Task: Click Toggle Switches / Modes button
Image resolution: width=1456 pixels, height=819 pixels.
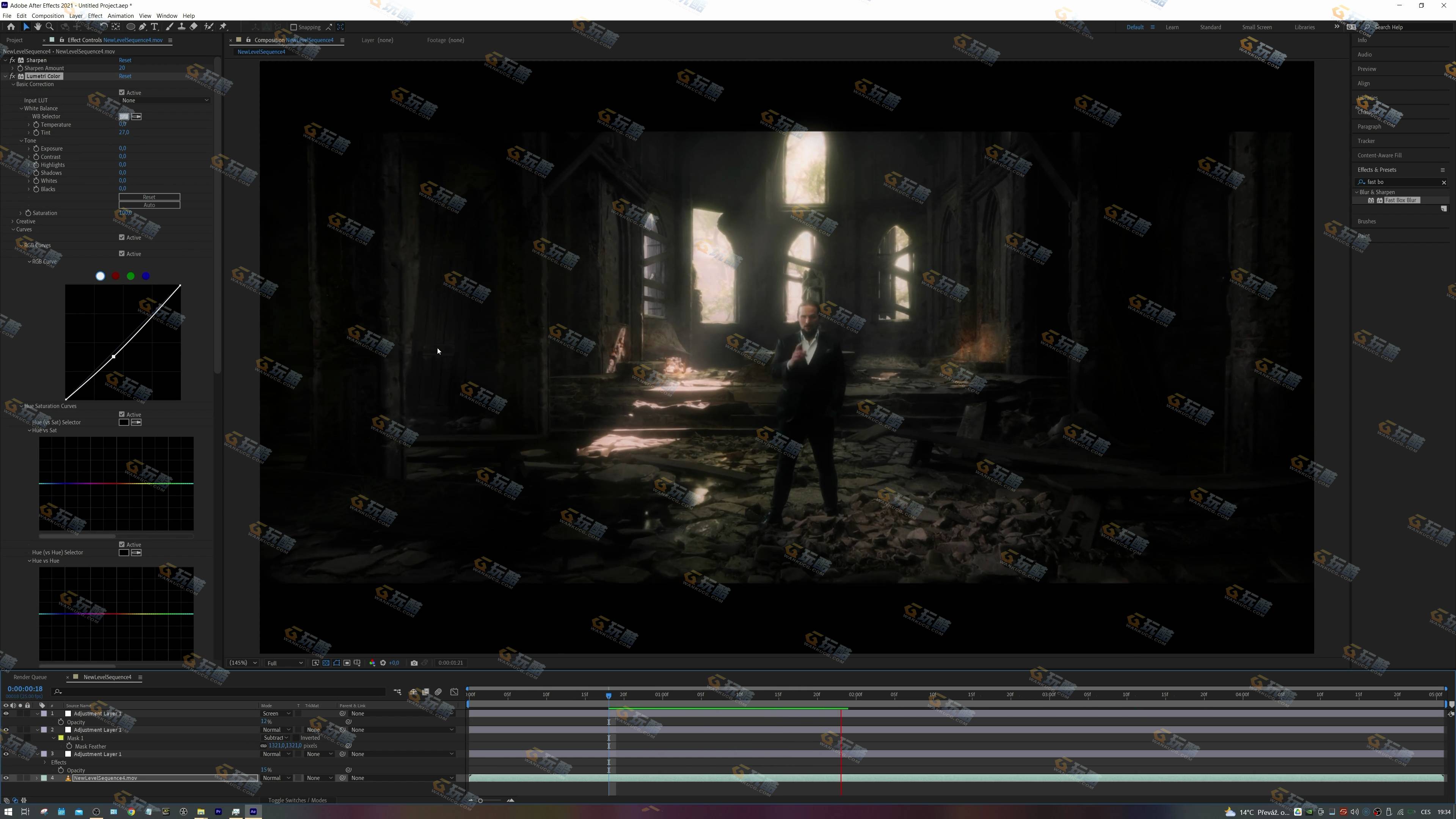Action: coord(297,800)
